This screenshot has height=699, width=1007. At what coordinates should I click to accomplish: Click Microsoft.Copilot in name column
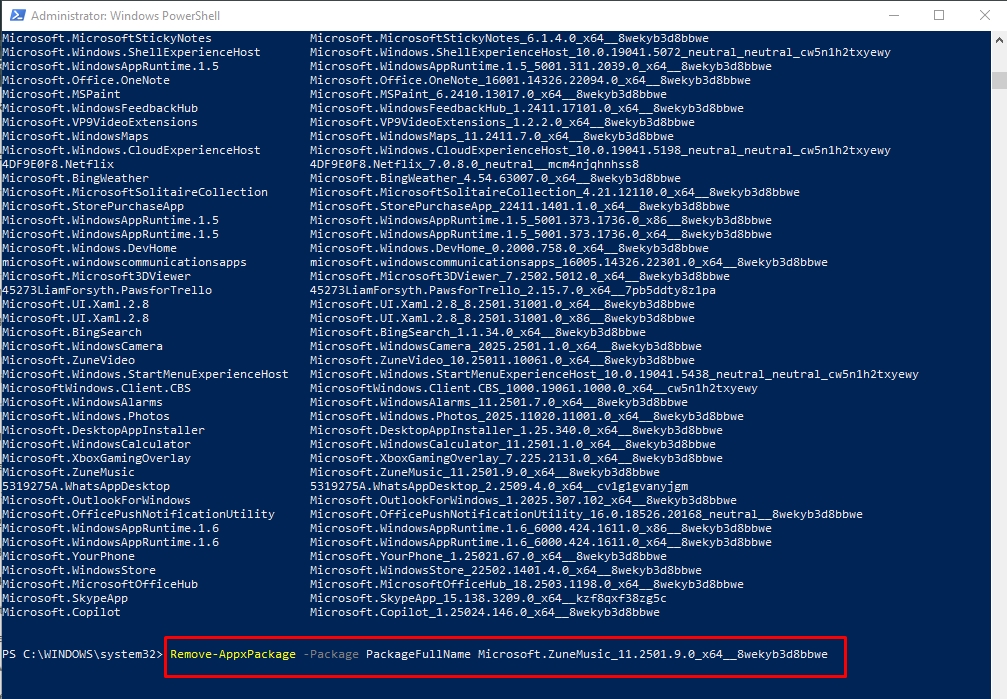(x=61, y=612)
